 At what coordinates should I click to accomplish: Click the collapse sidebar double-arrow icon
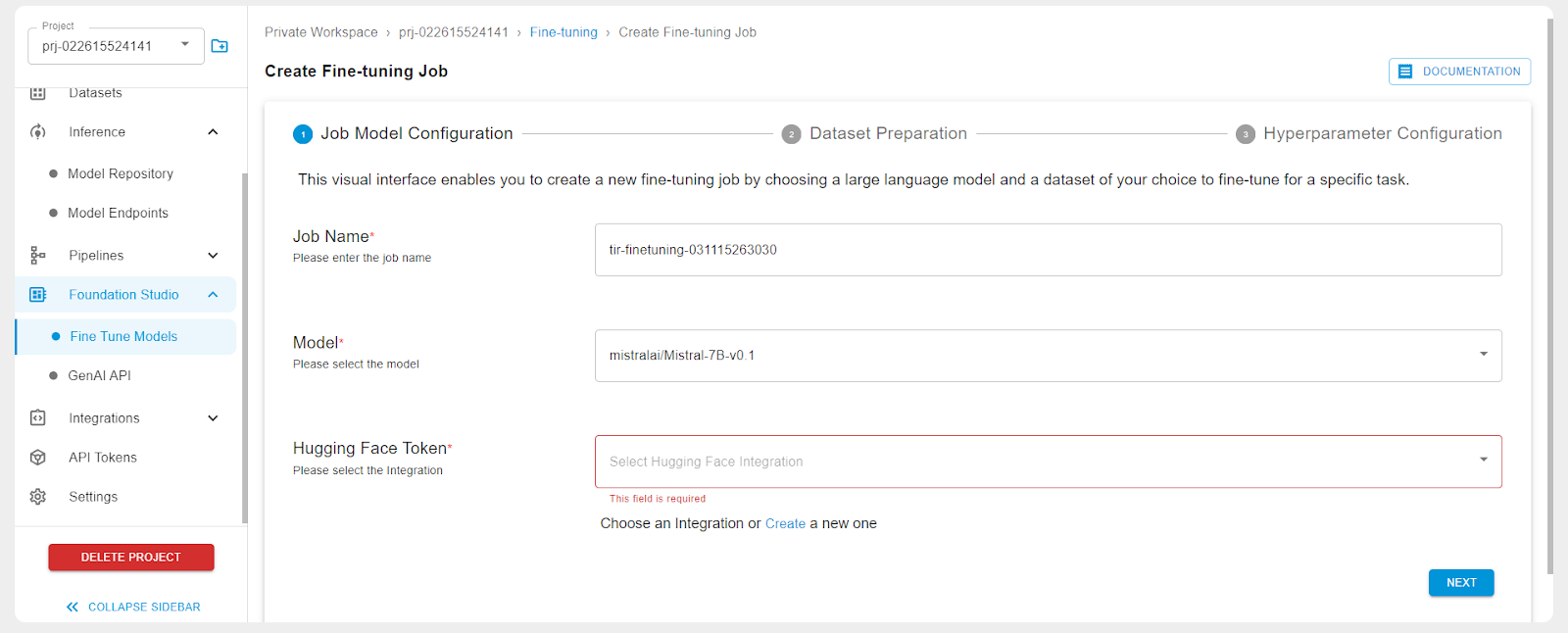pyautogui.click(x=73, y=608)
